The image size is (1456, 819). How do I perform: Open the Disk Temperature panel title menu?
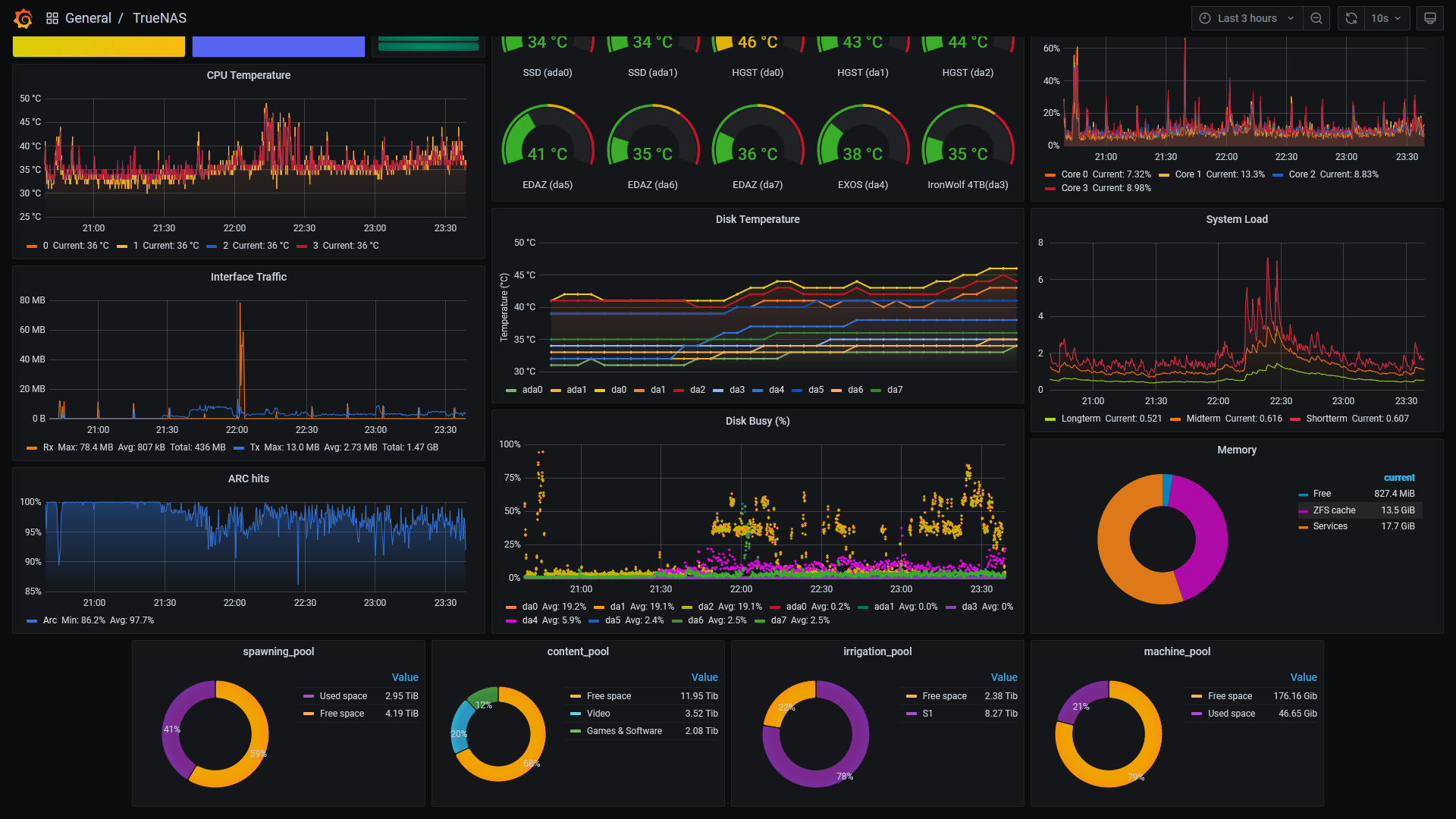(758, 219)
